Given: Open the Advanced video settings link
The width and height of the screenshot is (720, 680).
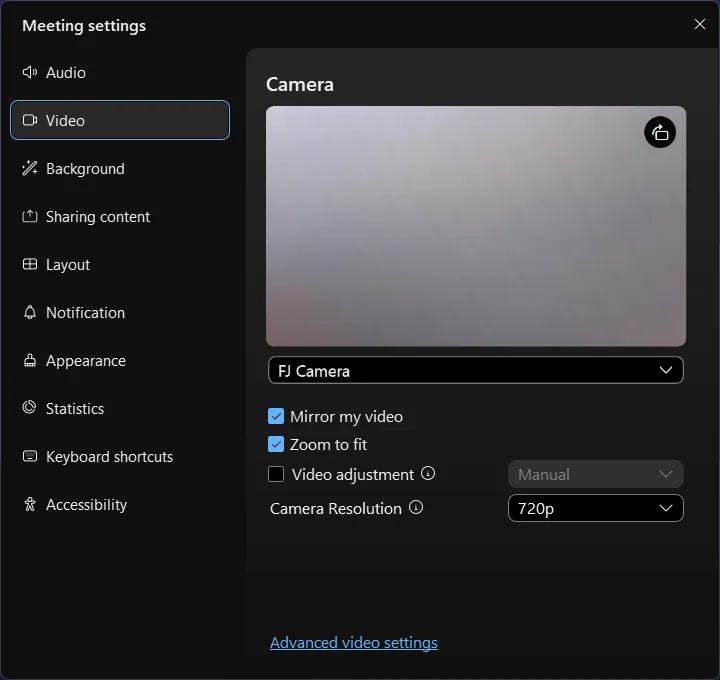Looking at the screenshot, I should 354,643.
